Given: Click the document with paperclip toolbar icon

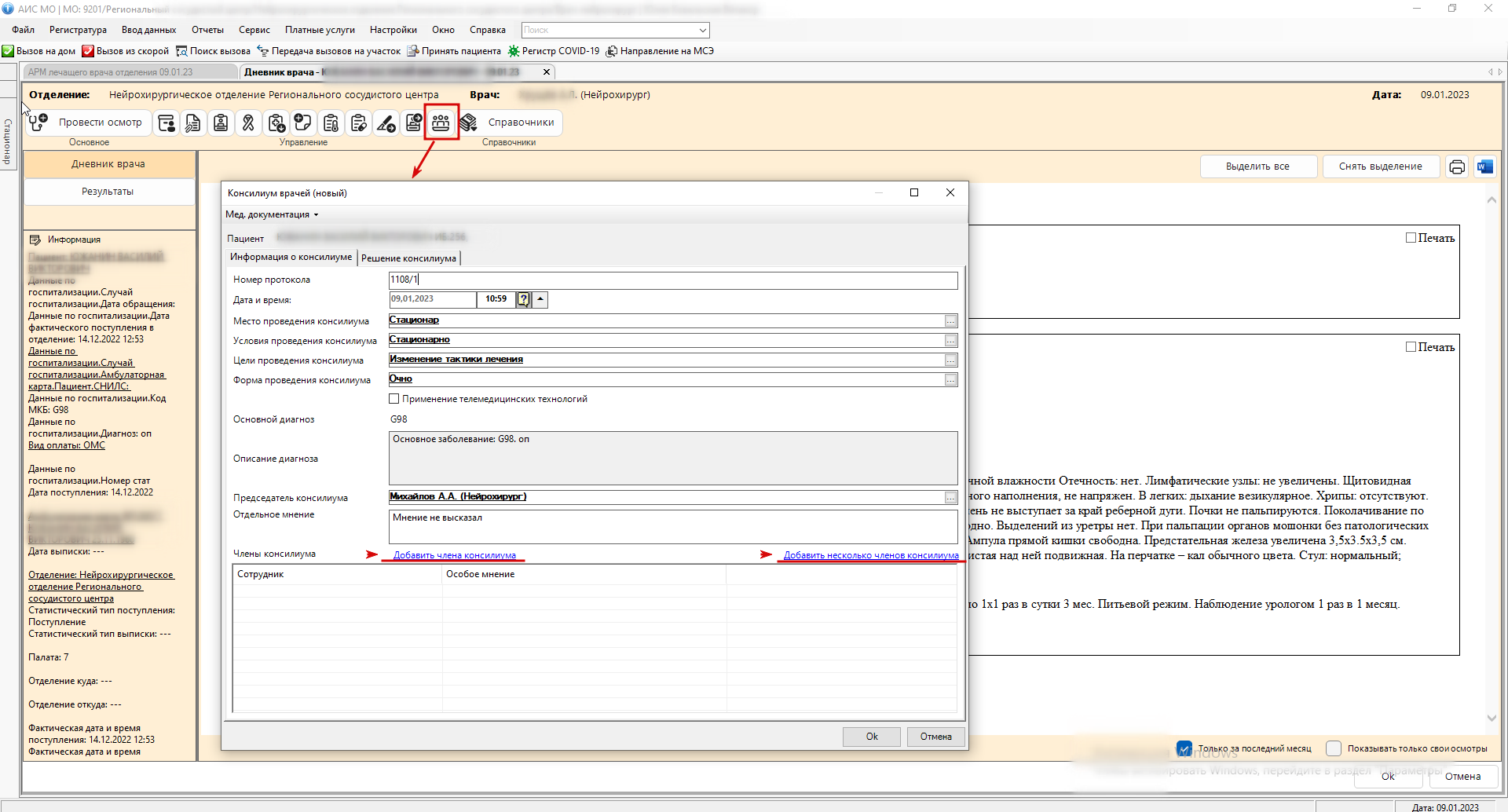Looking at the screenshot, I should pos(193,123).
